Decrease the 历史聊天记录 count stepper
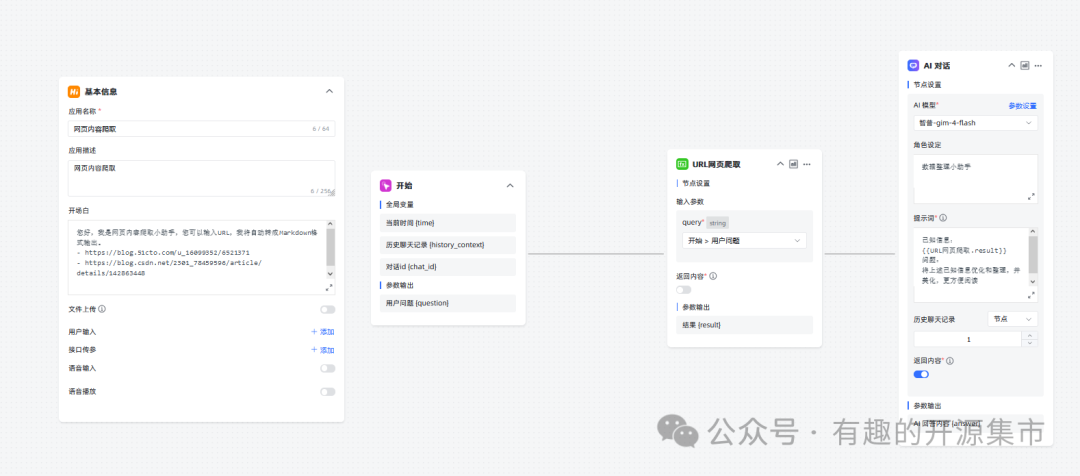 1030,342
